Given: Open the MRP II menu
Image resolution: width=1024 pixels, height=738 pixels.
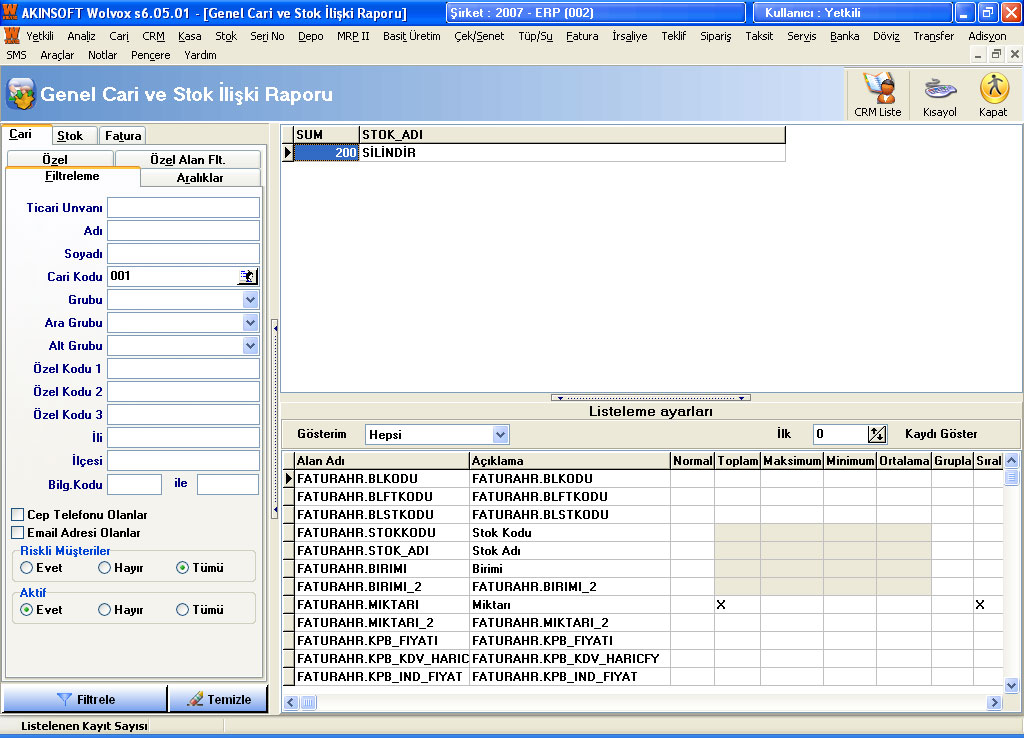Looking at the screenshot, I should pos(353,36).
